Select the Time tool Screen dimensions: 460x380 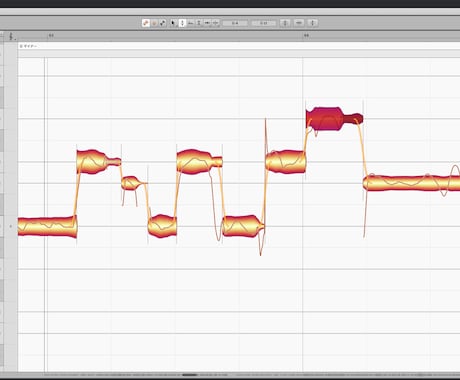pos(207,23)
